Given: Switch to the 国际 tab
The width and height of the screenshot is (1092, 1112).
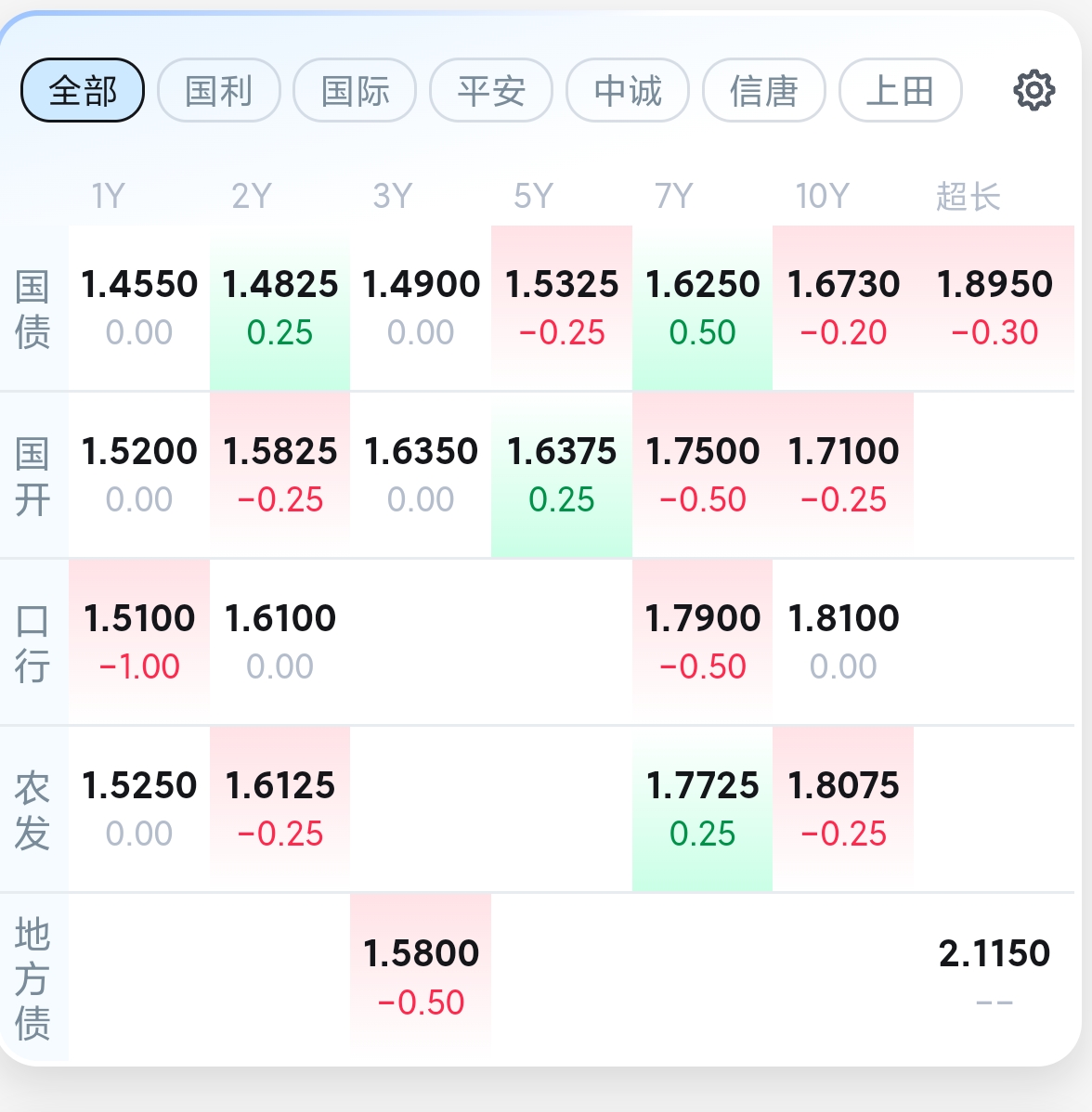Looking at the screenshot, I should click(x=356, y=90).
